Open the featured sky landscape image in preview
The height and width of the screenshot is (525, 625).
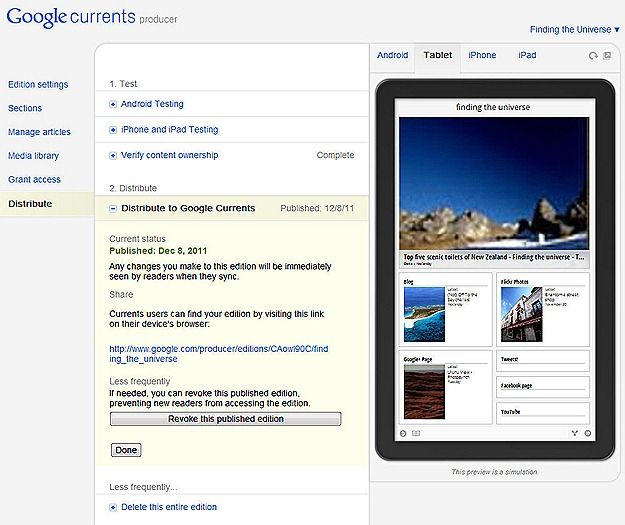[494, 183]
